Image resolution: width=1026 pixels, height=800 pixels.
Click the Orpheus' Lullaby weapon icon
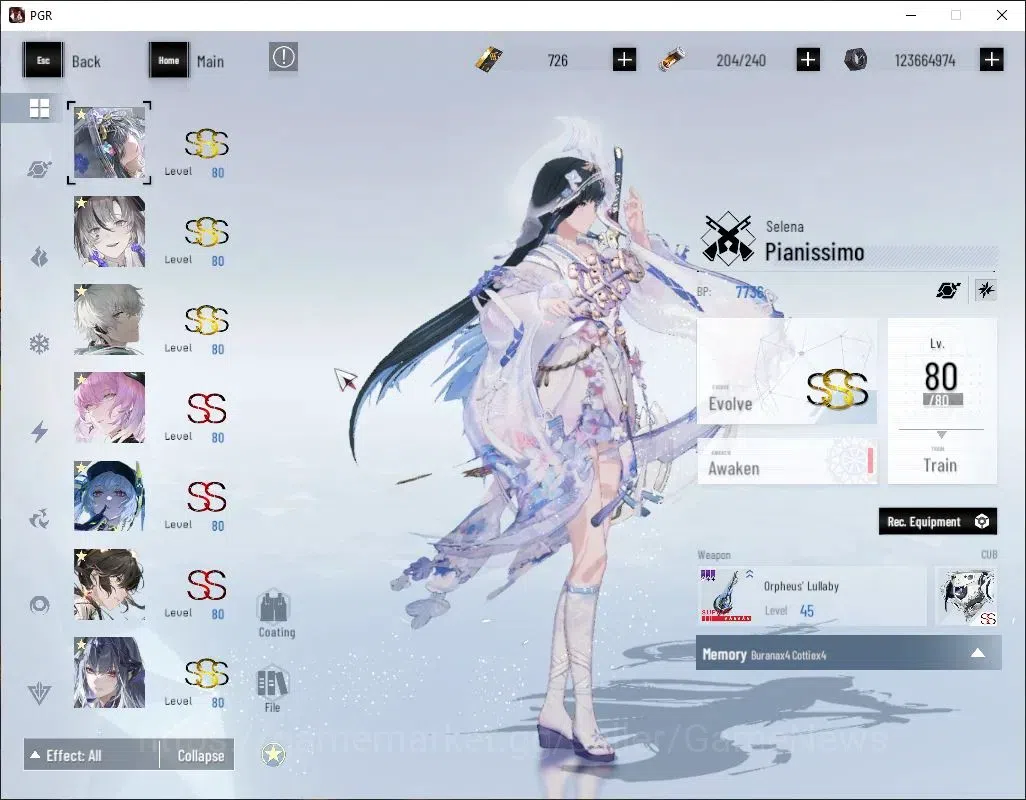[726, 596]
